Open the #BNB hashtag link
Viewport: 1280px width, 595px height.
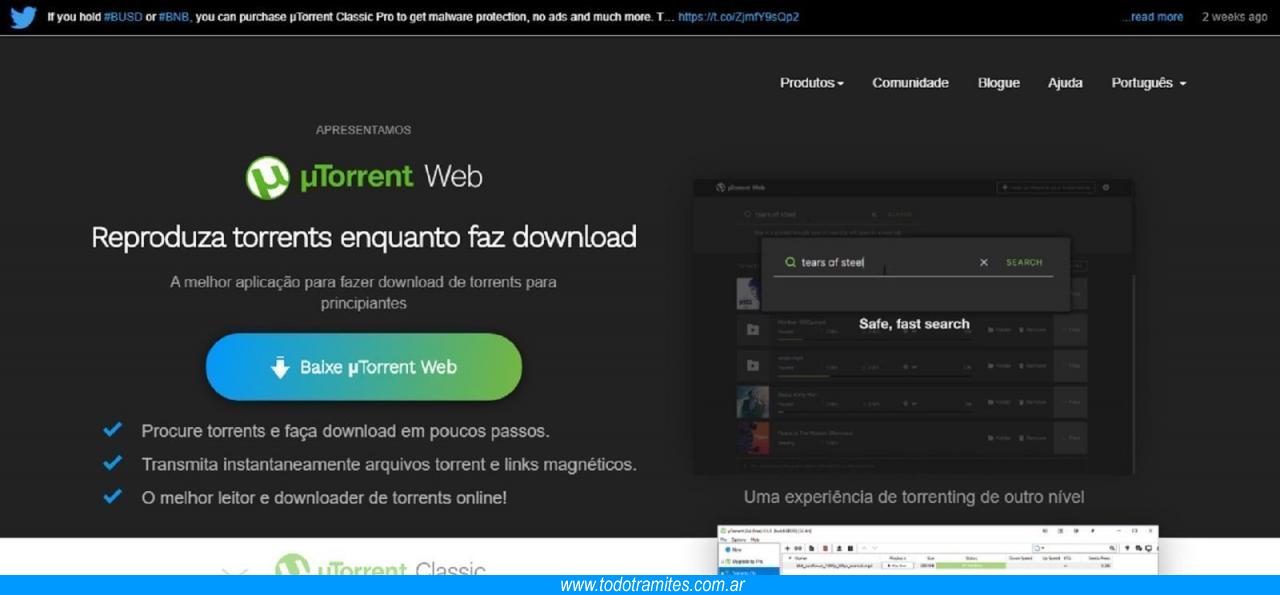pyautogui.click(x=175, y=17)
